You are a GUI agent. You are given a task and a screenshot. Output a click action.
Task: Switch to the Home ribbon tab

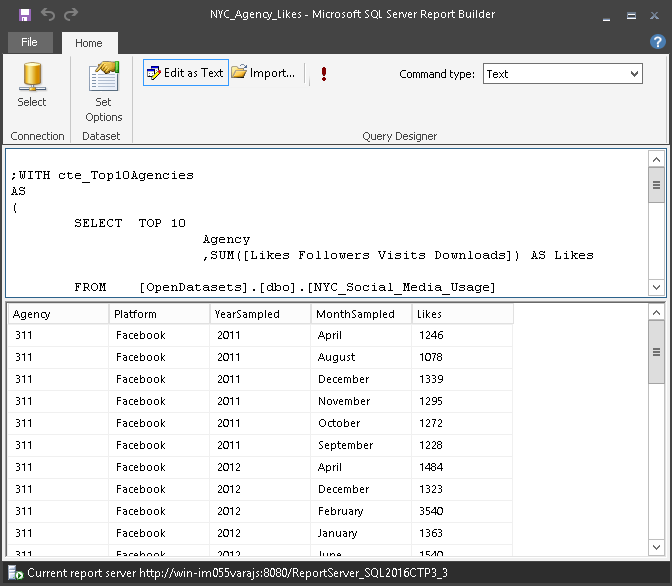(x=89, y=43)
